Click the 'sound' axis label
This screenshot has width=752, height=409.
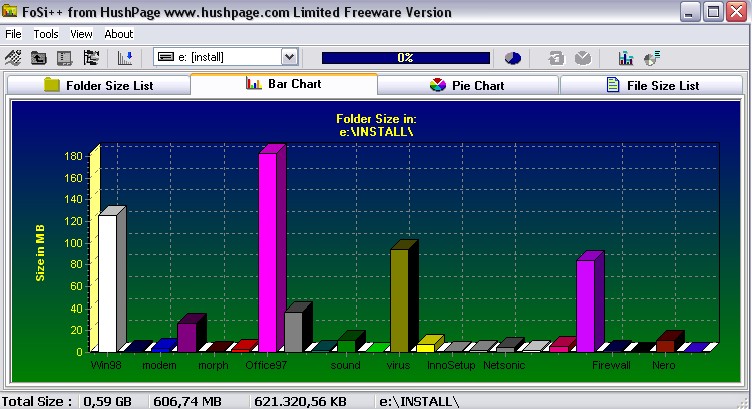click(x=345, y=365)
